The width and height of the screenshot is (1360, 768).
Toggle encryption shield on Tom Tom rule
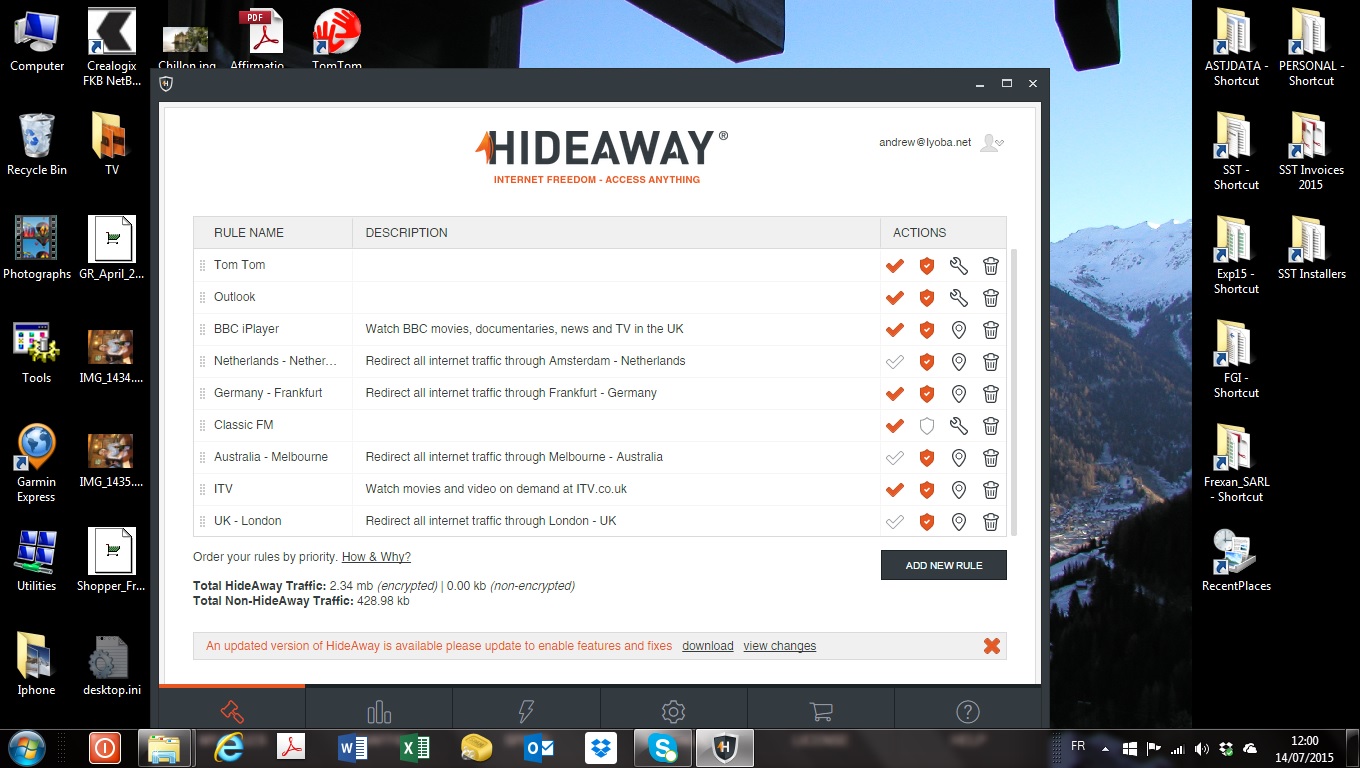tap(927, 266)
